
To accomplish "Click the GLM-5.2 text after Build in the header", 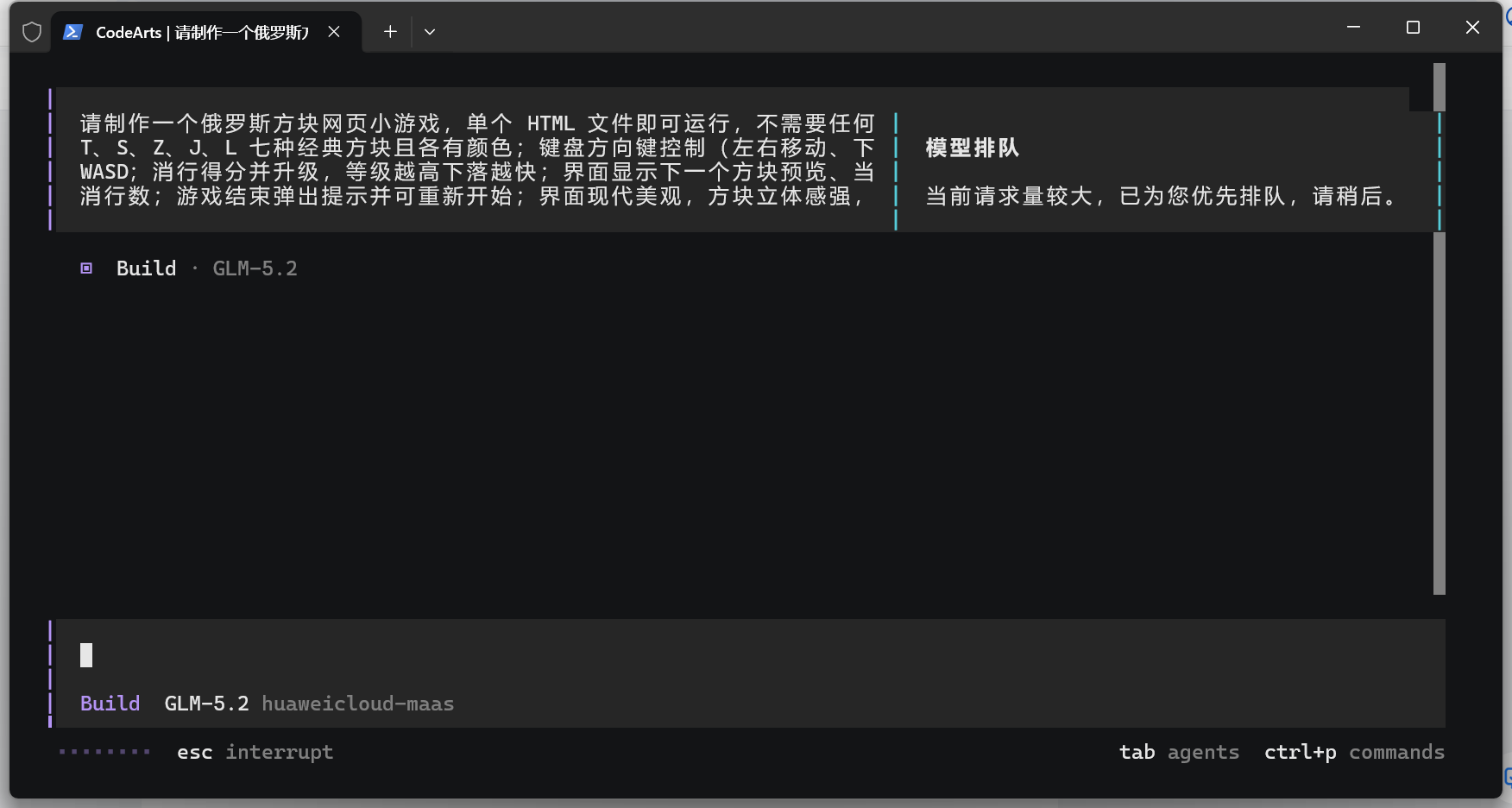I will pyautogui.click(x=255, y=268).
